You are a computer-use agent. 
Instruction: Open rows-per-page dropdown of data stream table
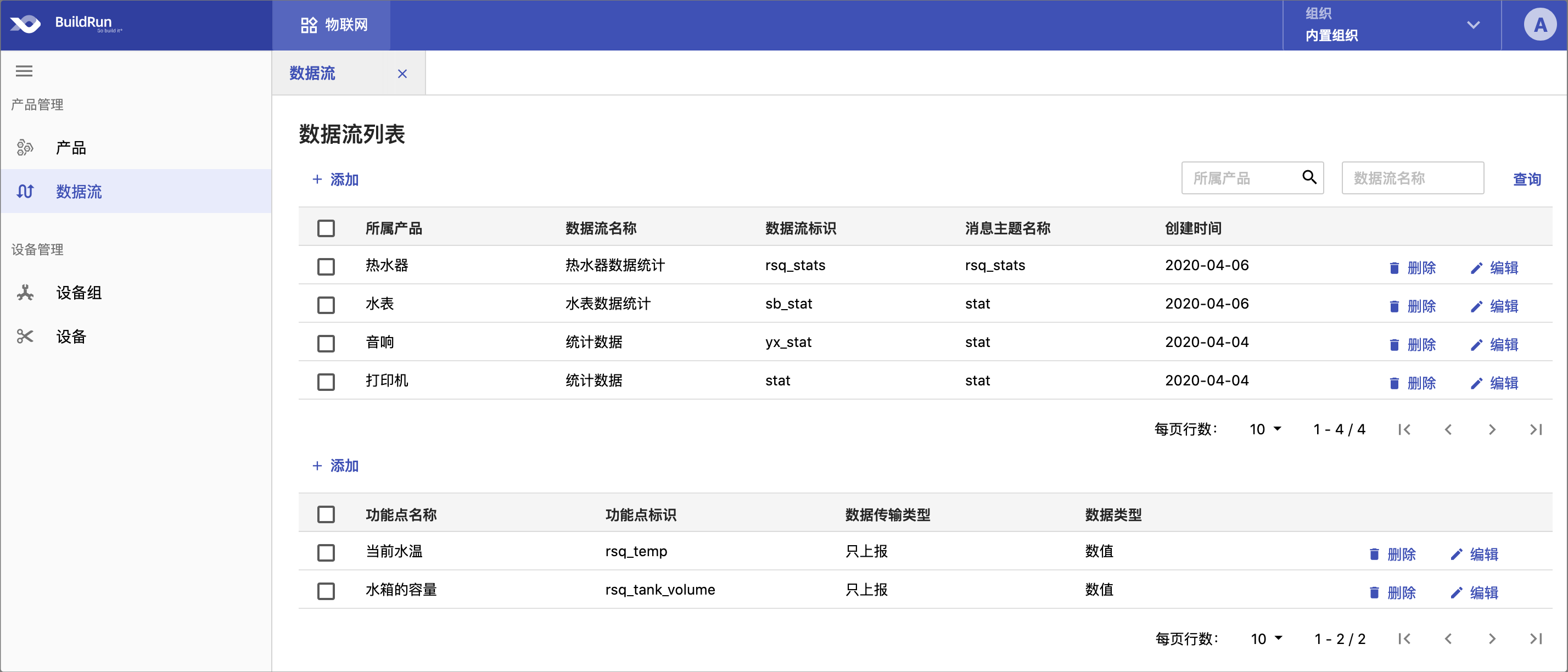[x=1265, y=430]
